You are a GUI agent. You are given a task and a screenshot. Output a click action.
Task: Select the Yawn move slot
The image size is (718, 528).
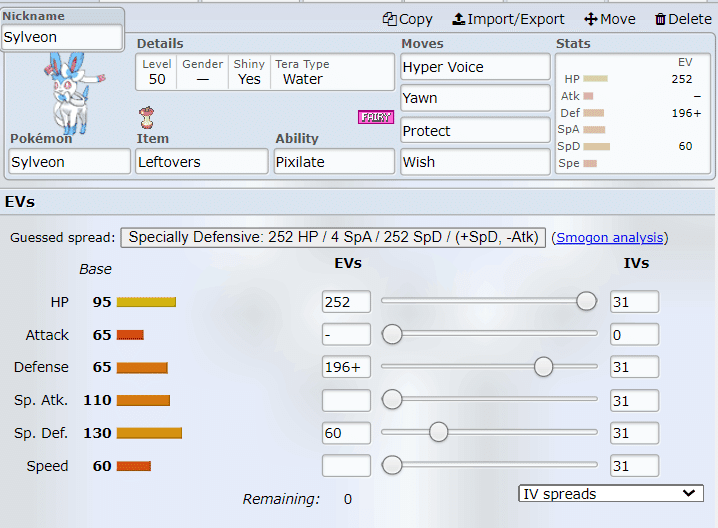475,98
